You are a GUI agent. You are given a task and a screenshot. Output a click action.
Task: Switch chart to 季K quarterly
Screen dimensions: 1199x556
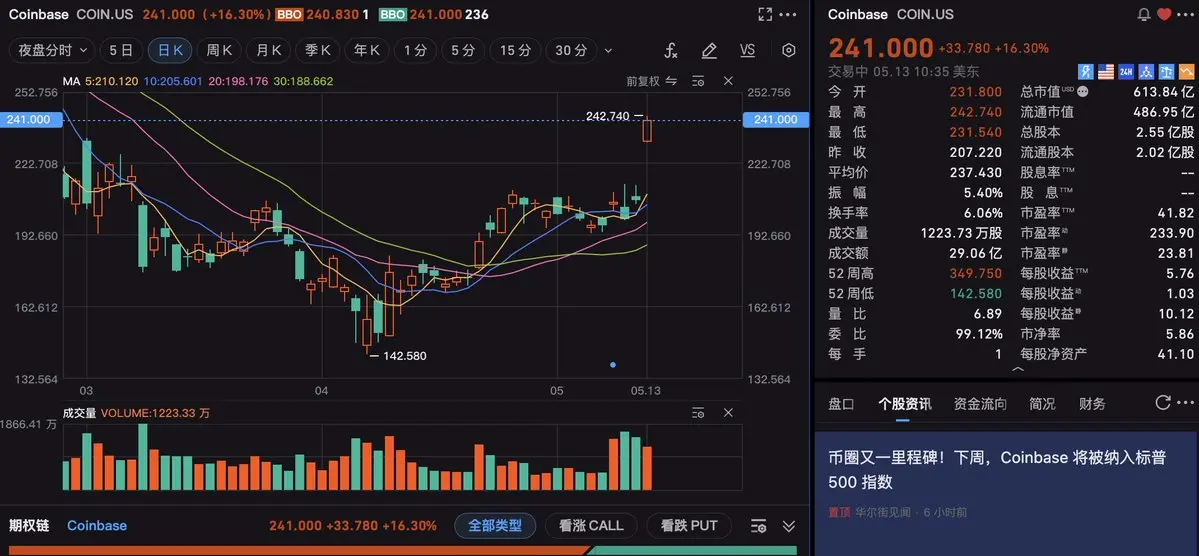coord(317,50)
